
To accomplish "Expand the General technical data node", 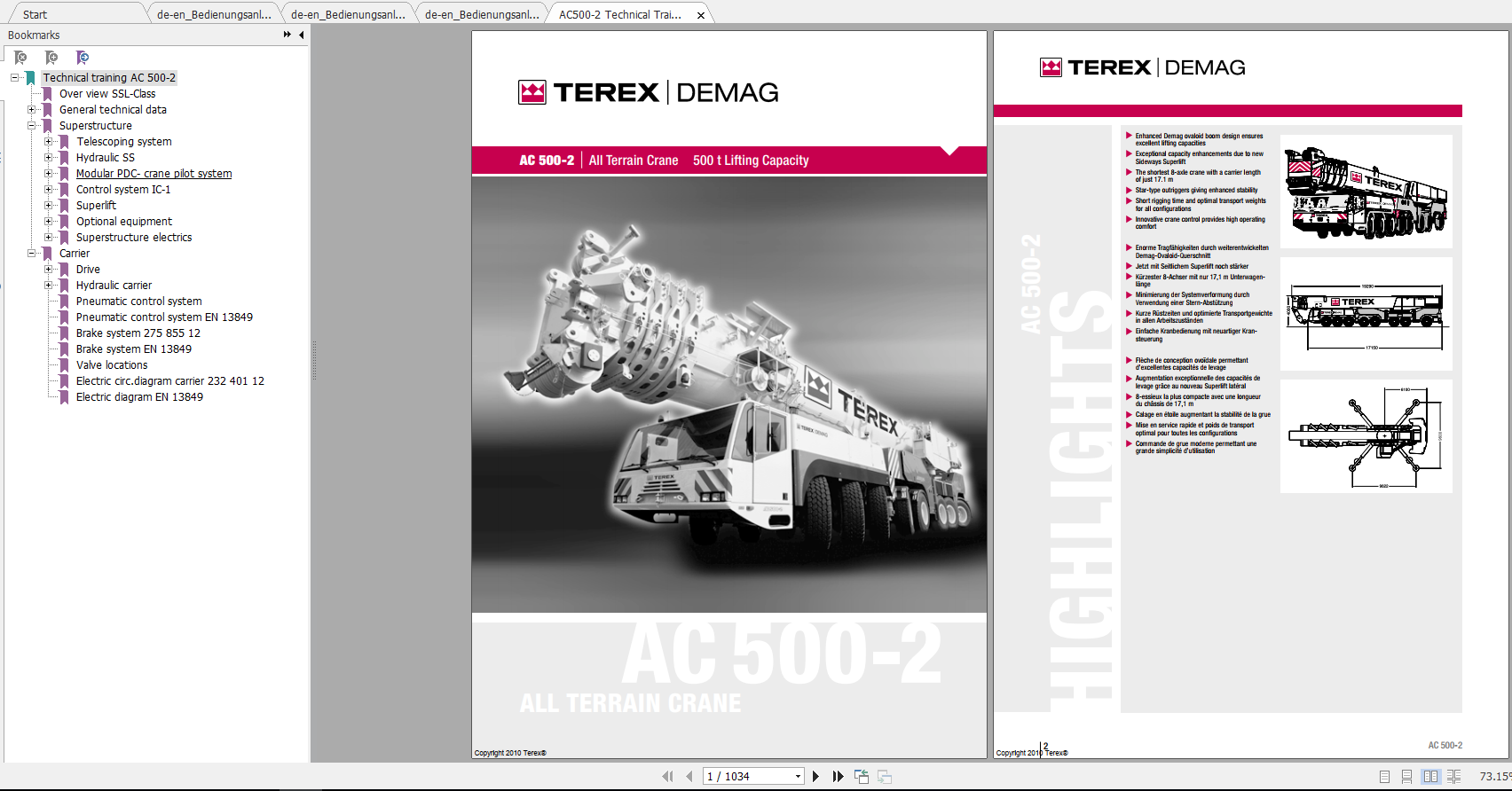I will coord(31,110).
